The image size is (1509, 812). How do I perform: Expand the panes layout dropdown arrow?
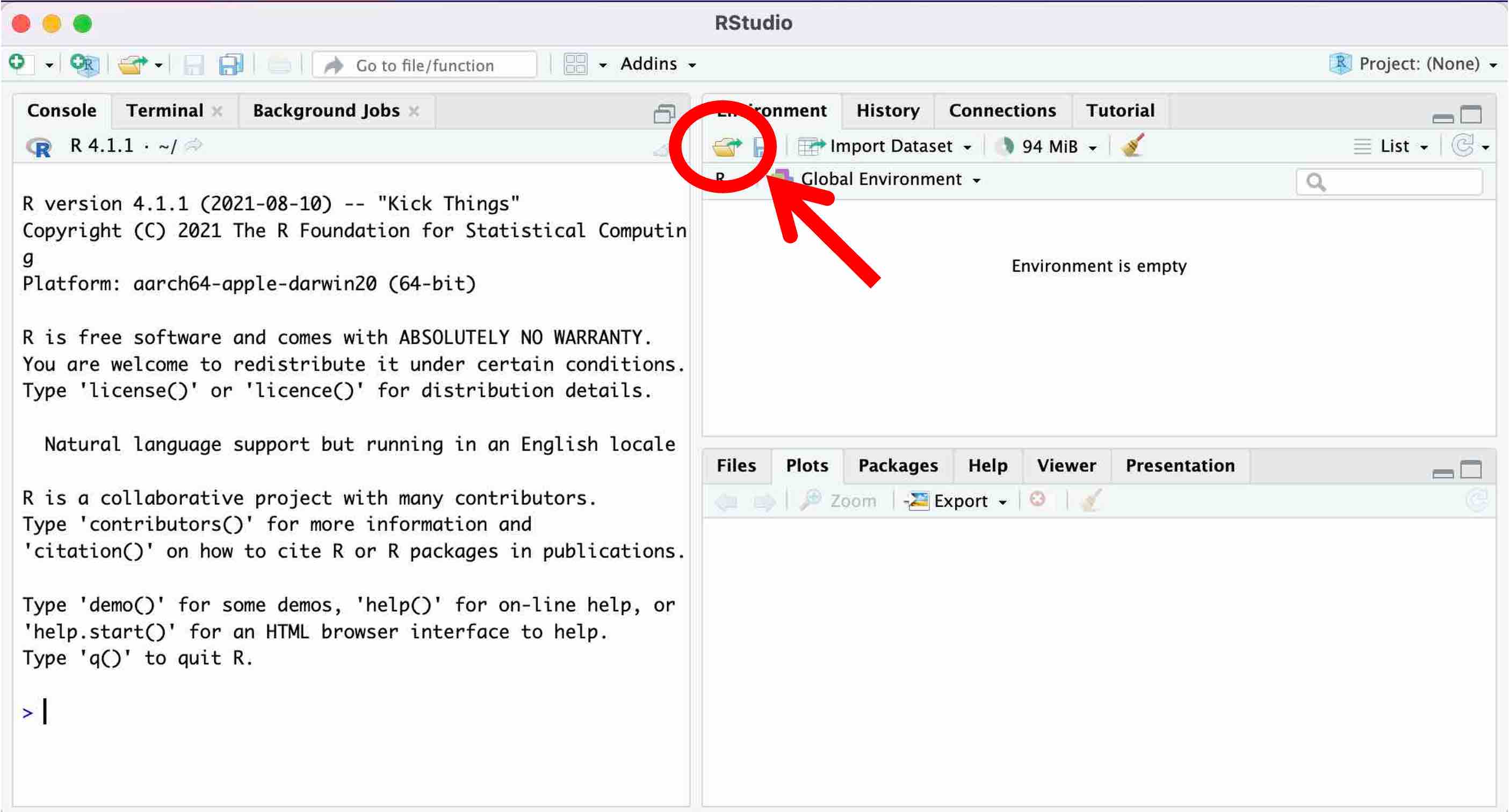click(x=602, y=66)
